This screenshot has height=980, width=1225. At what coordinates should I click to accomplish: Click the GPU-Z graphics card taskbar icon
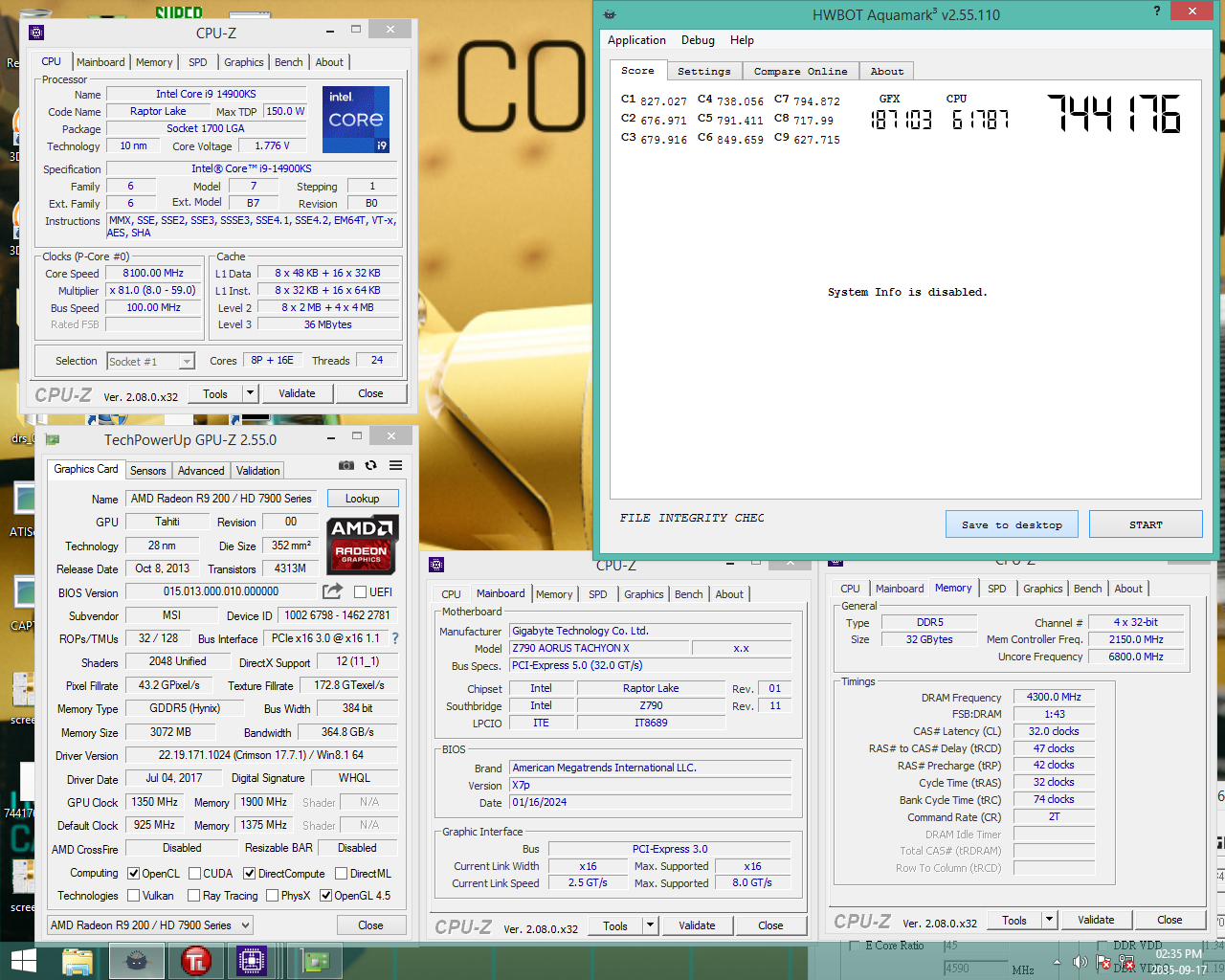tap(315, 961)
